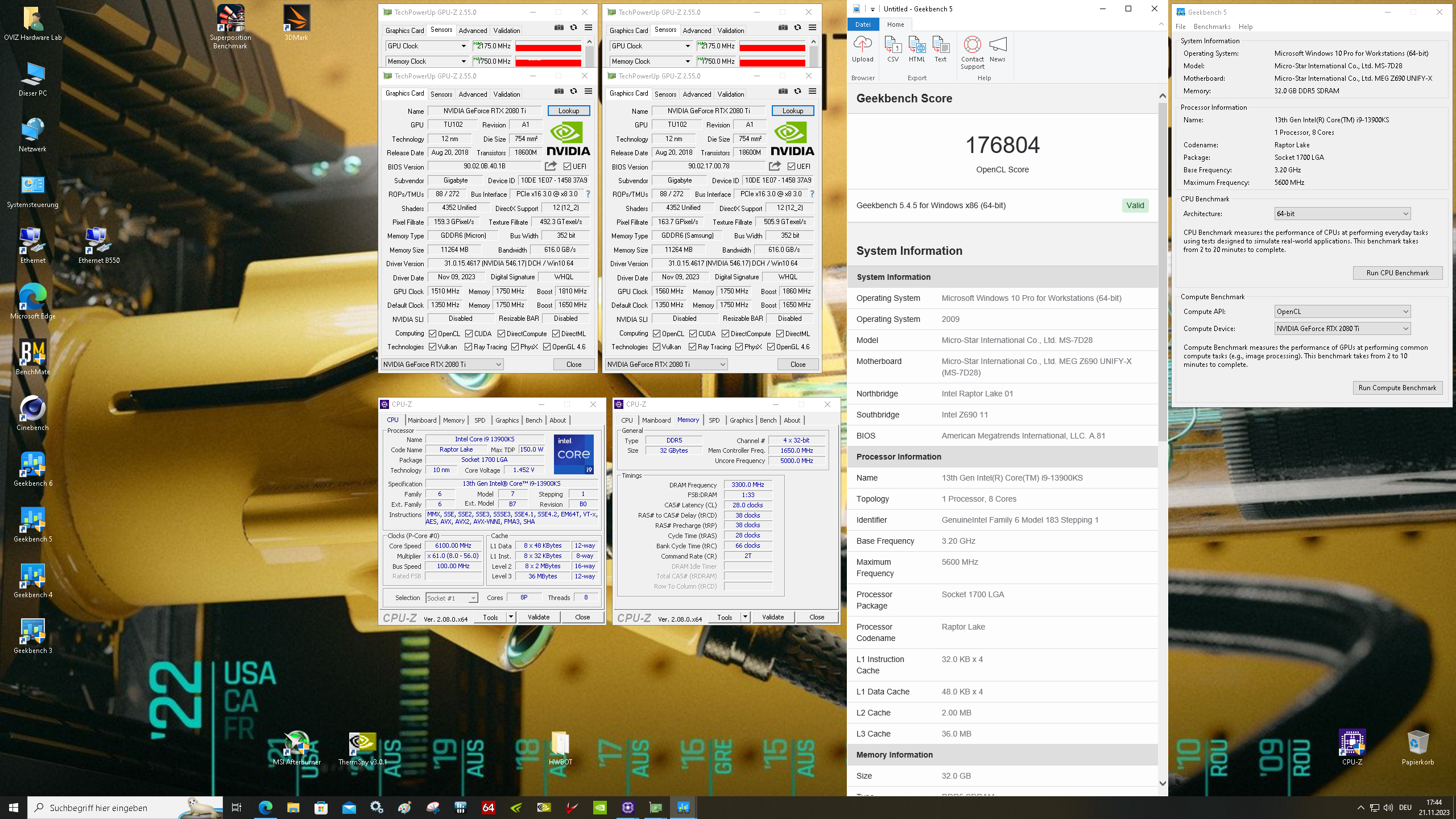Image resolution: width=1456 pixels, height=819 pixels.
Task: Open File Explorer from taskbar
Action: coord(293,807)
